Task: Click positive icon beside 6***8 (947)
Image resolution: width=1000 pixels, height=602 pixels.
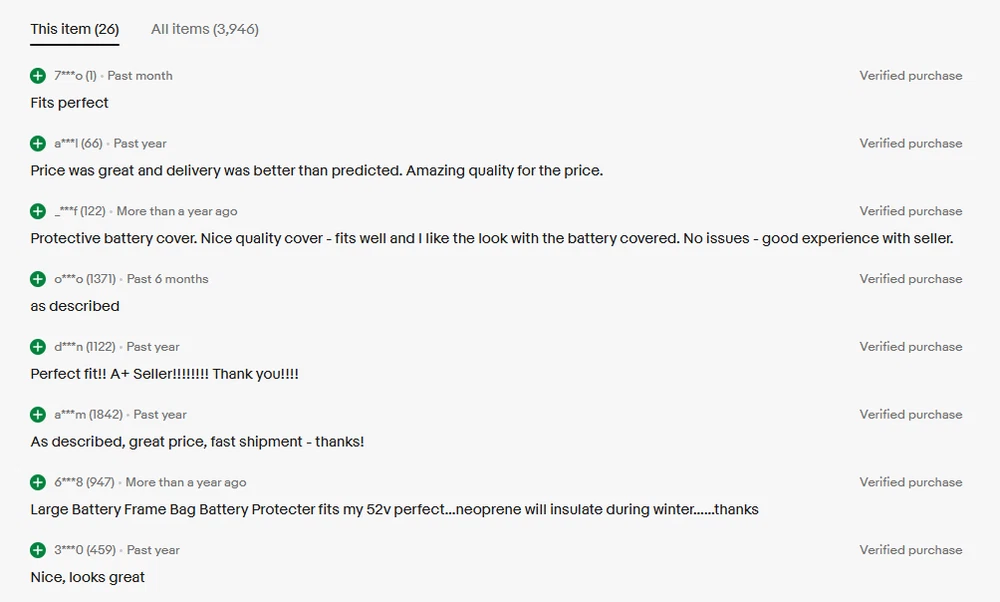Action: (38, 482)
